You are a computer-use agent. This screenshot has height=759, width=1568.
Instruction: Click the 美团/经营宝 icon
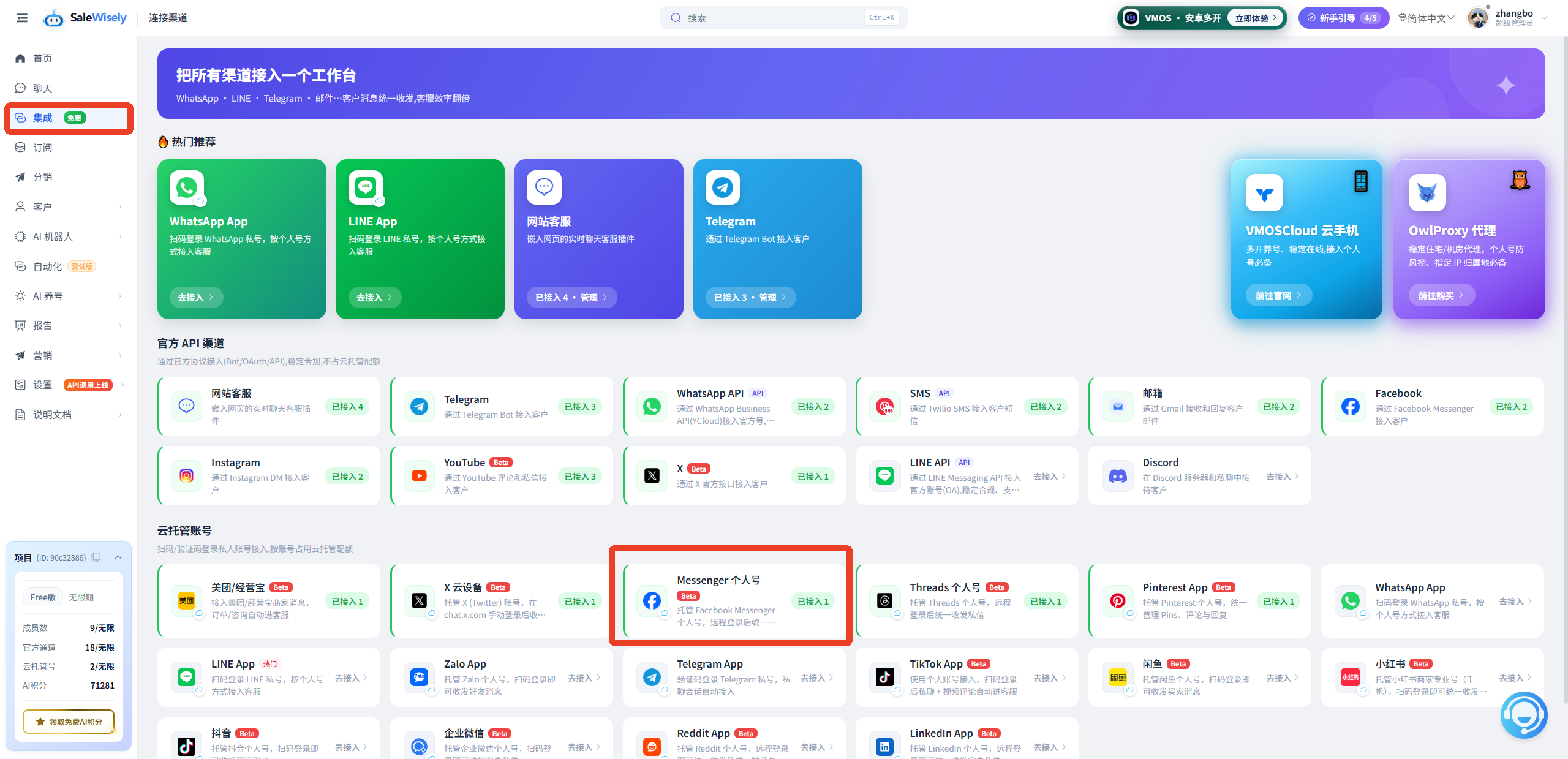pyautogui.click(x=186, y=601)
